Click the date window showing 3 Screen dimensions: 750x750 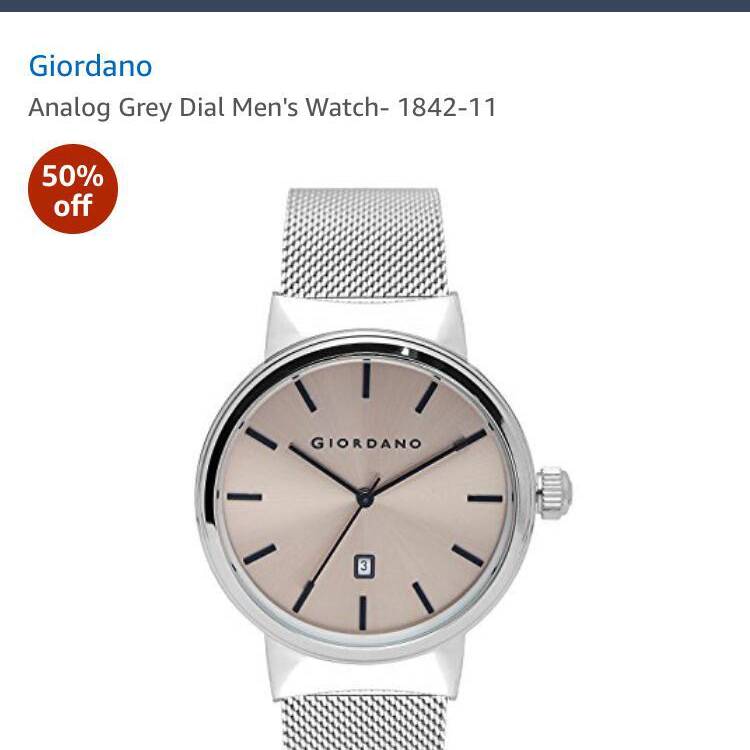pyautogui.click(x=364, y=566)
